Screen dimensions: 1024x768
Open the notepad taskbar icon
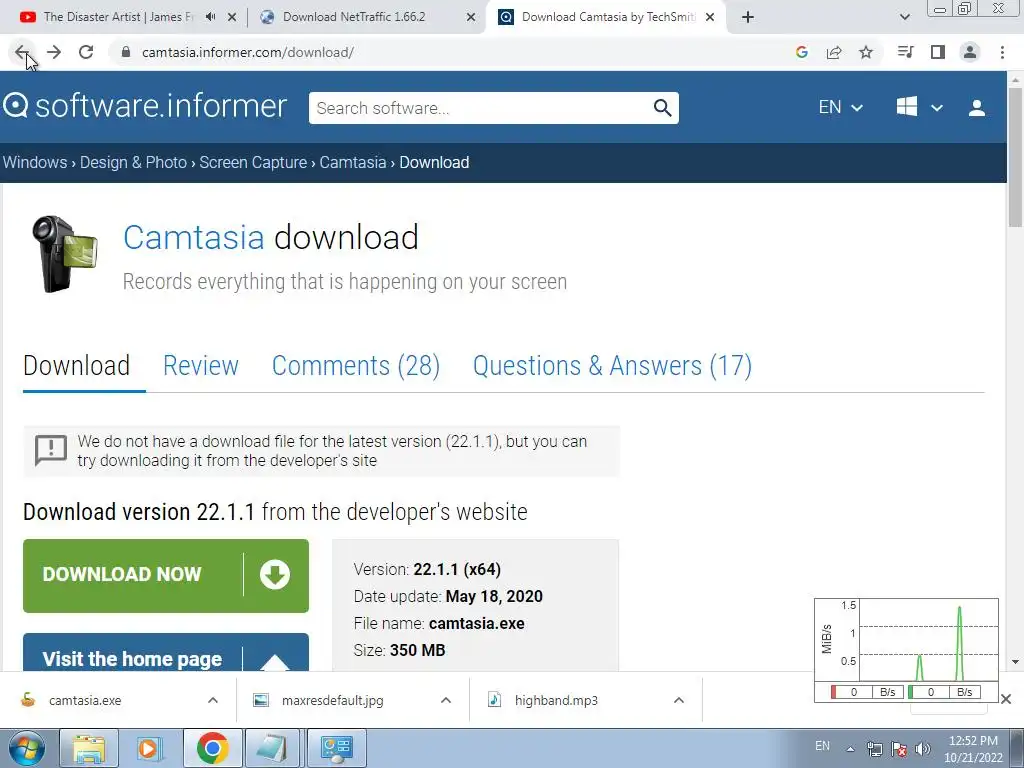pyautogui.click(x=273, y=748)
